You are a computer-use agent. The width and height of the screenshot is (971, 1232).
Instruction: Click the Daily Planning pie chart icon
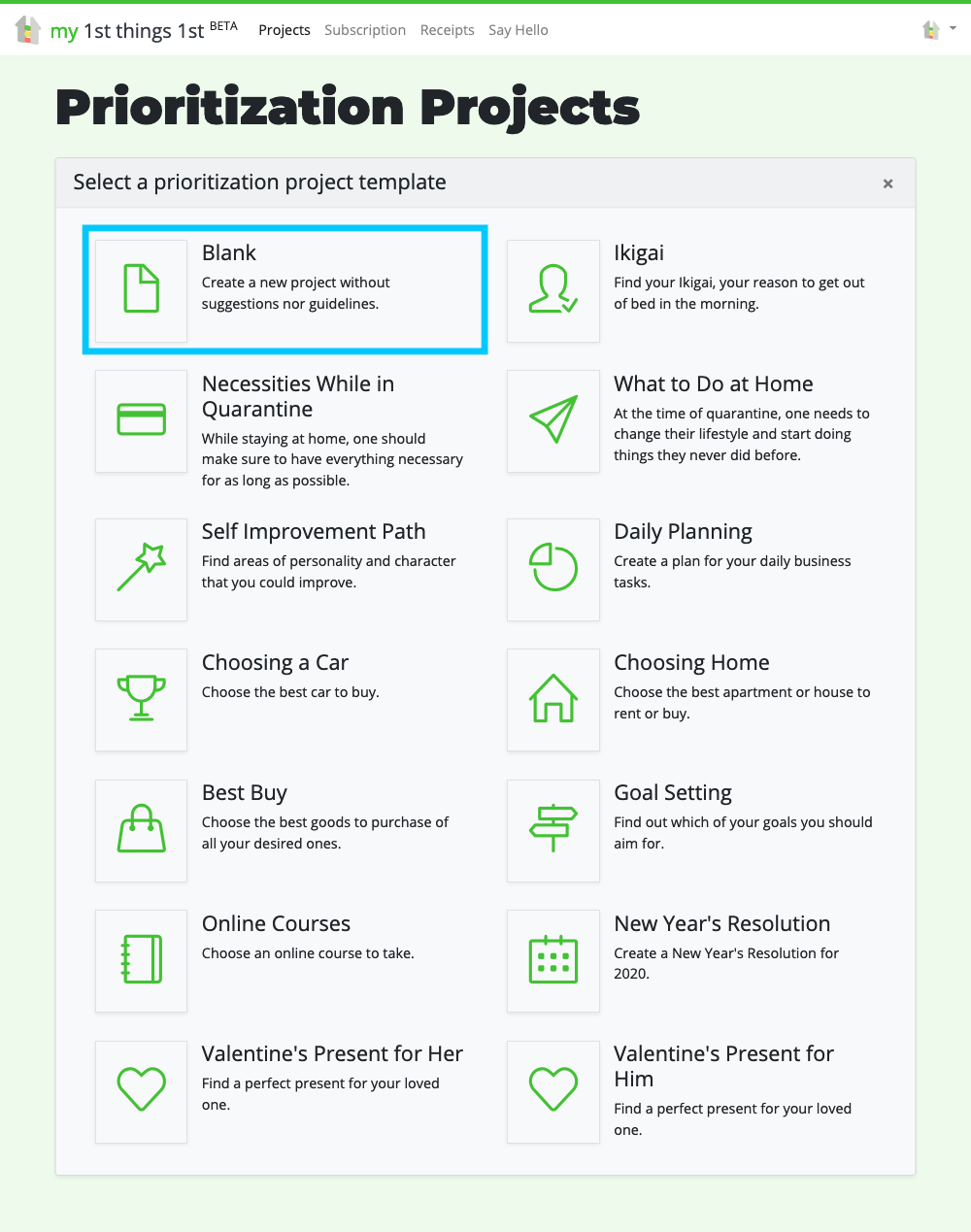(552, 569)
